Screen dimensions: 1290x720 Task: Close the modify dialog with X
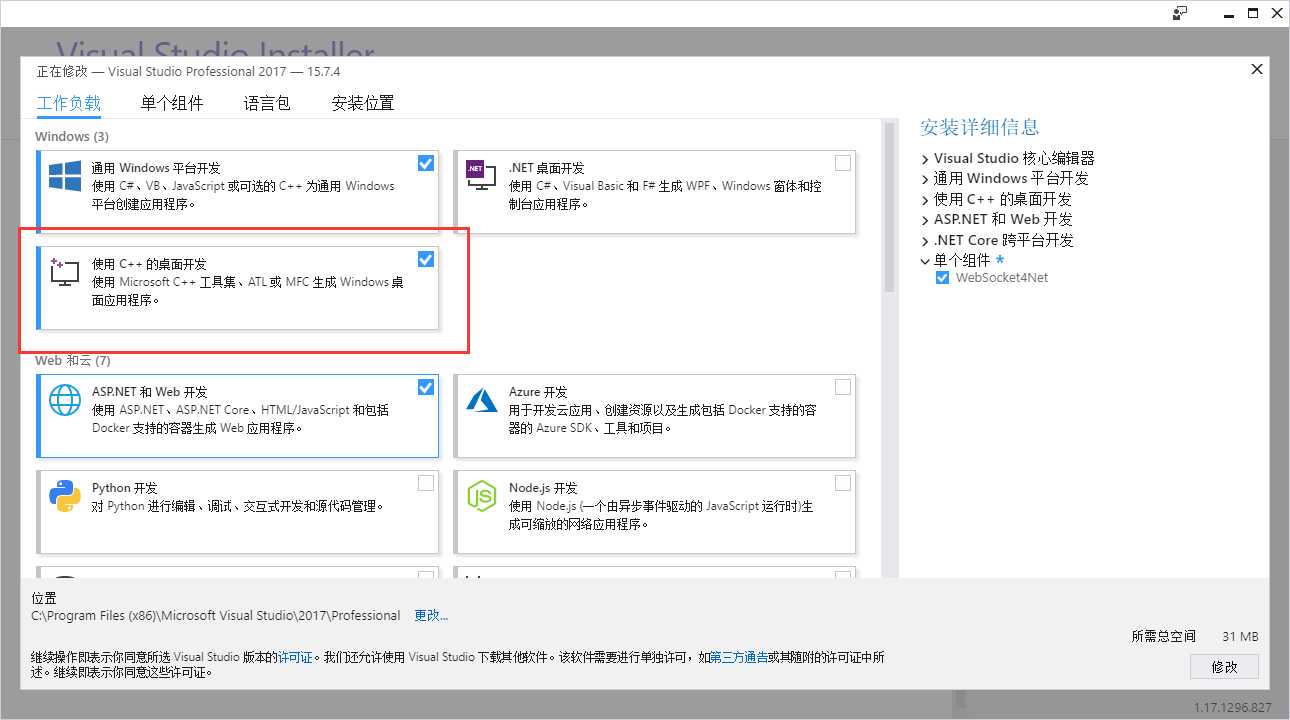point(1257,69)
